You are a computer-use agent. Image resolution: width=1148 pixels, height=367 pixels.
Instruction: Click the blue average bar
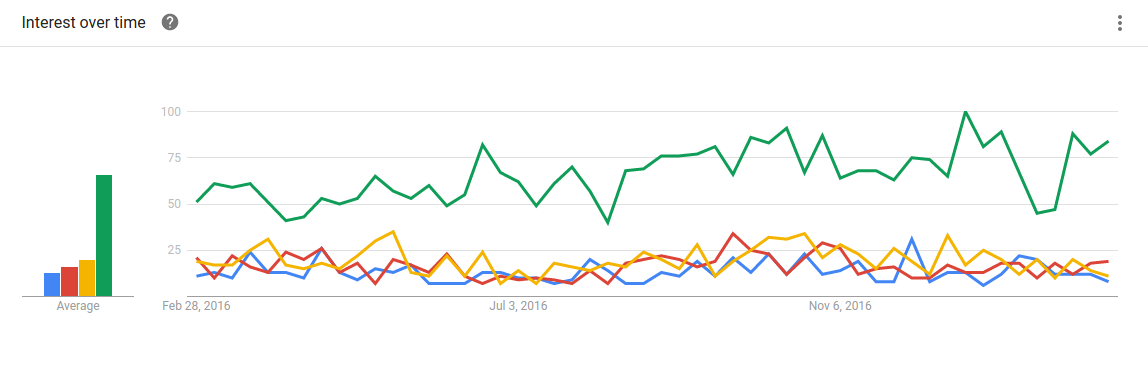point(51,284)
